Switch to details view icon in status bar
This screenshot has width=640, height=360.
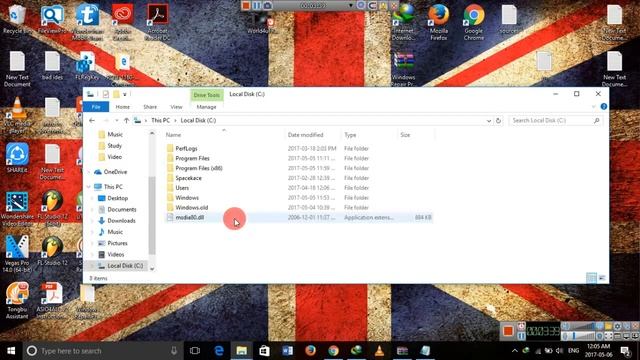pyautogui.click(x=591, y=278)
